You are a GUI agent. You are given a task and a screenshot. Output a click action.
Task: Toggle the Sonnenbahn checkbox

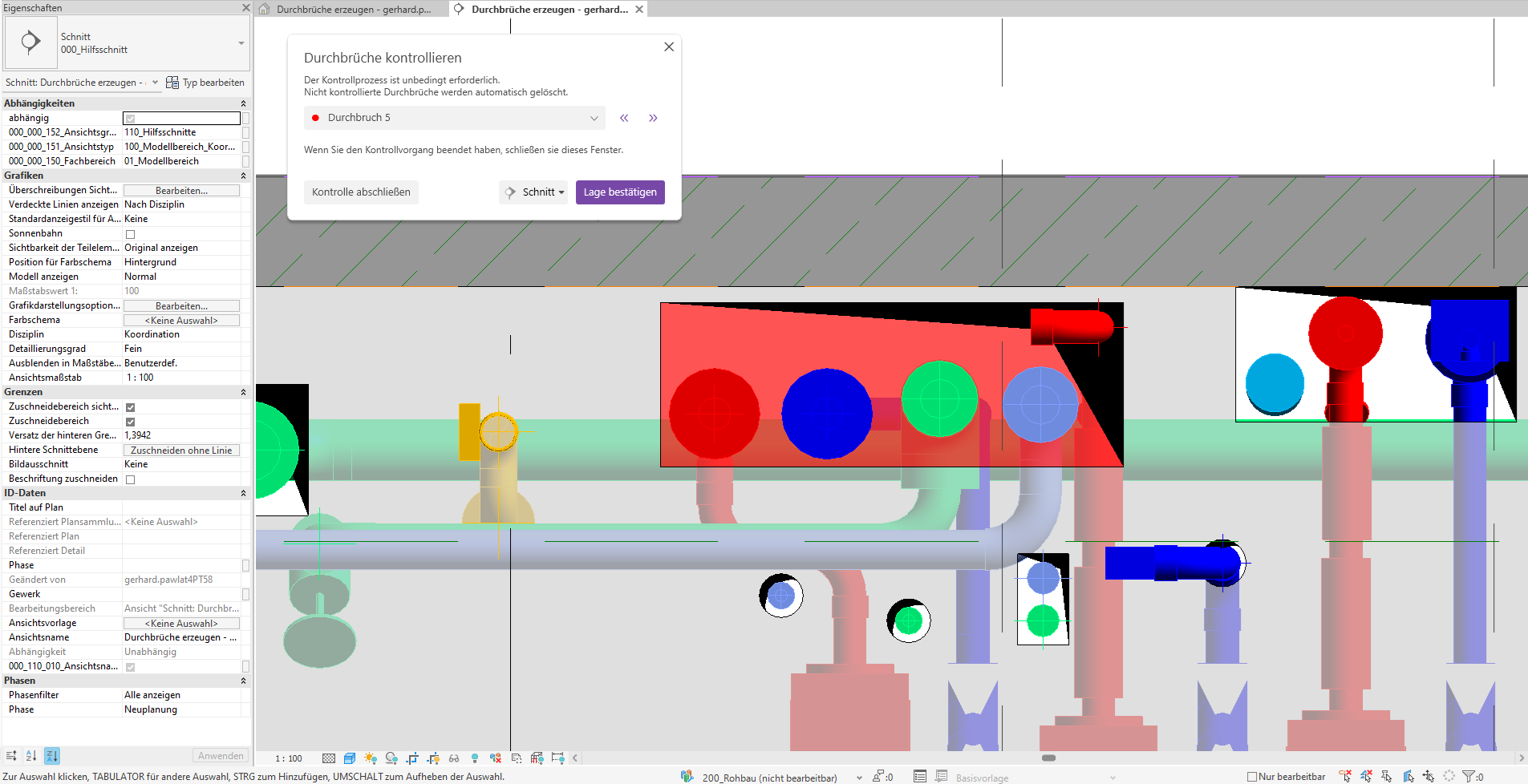pyautogui.click(x=130, y=234)
